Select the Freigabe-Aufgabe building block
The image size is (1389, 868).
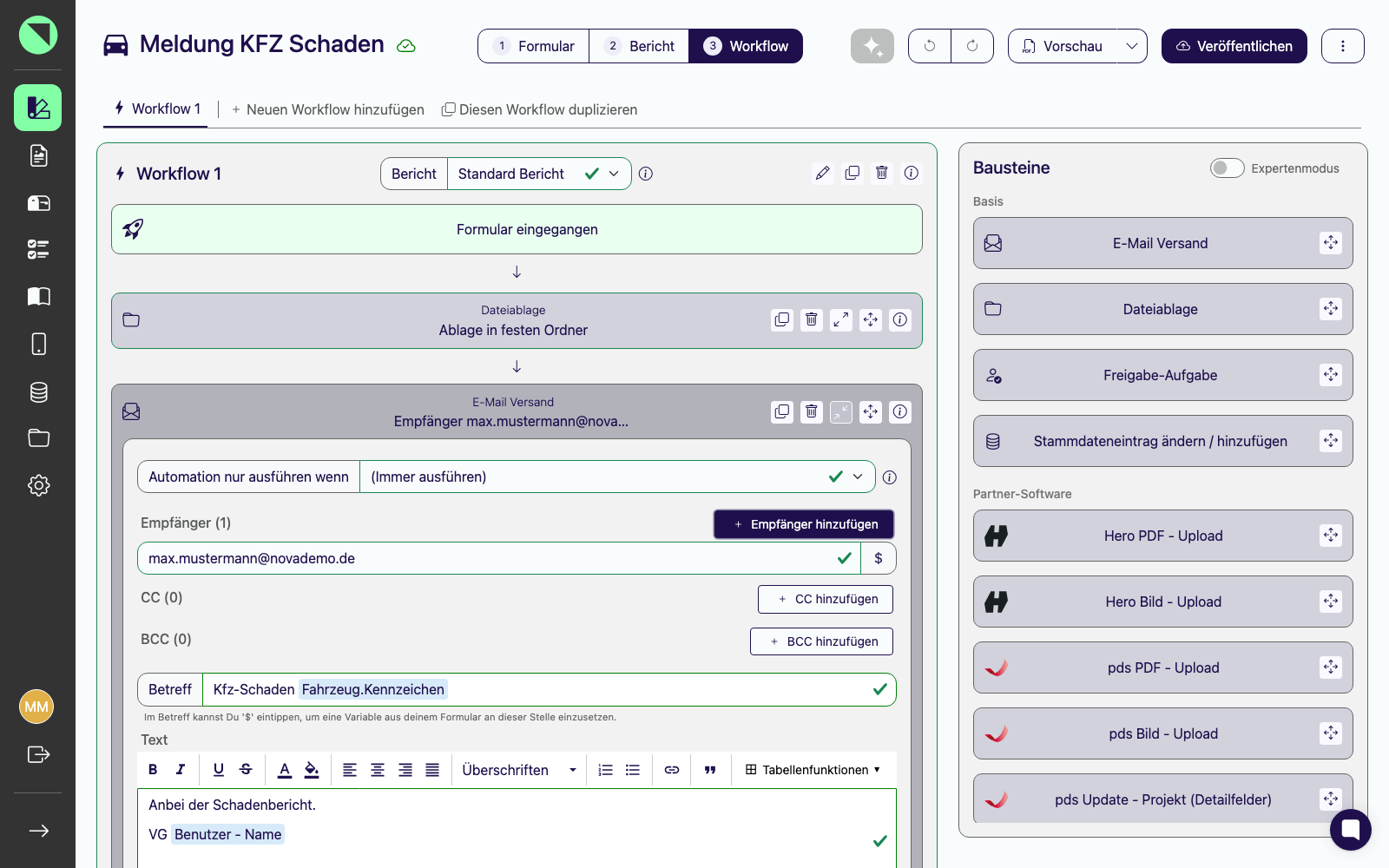[x=1163, y=375]
